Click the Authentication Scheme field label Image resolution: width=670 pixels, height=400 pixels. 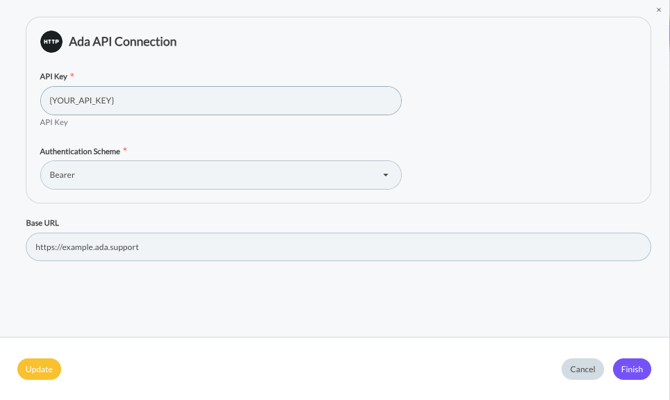80,152
